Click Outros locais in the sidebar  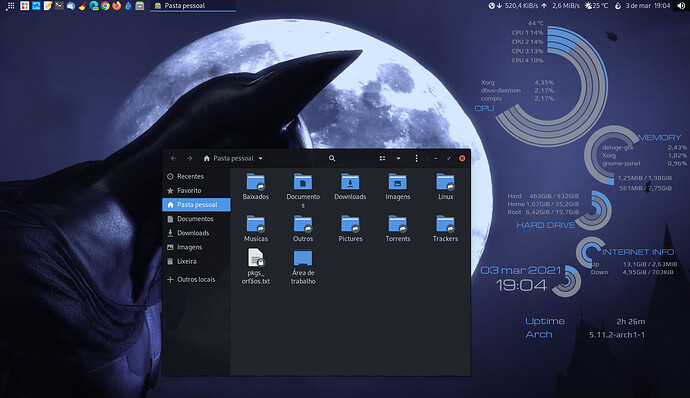196,279
